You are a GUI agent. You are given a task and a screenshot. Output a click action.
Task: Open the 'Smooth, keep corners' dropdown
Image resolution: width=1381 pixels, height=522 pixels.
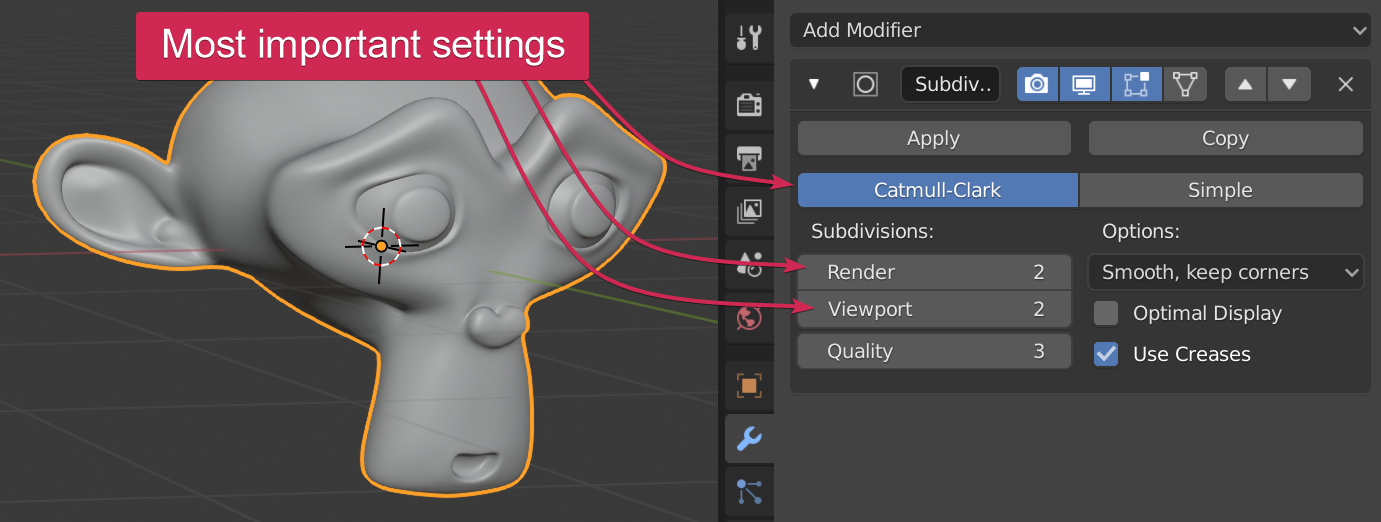coord(1226,272)
